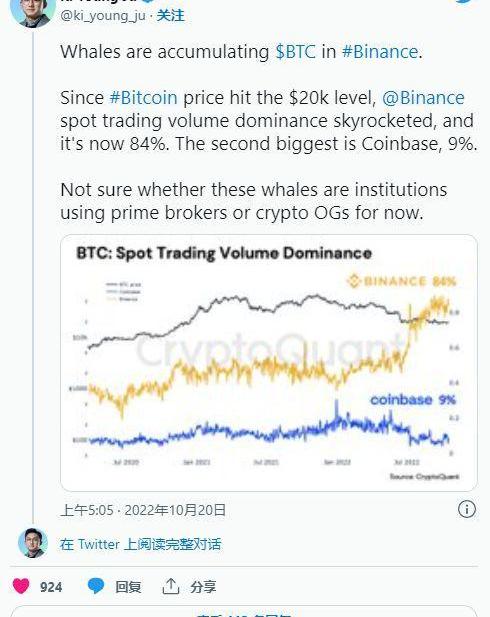
Task: Open the #Binance hashtag
Action: [380, 52]
